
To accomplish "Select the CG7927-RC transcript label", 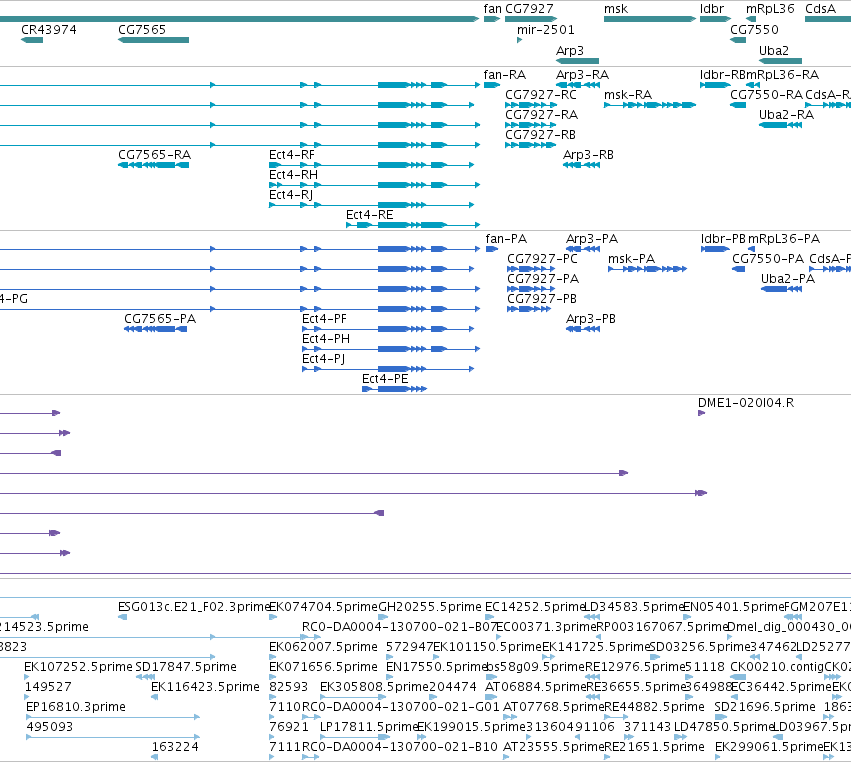I will (x=541, y=95).
